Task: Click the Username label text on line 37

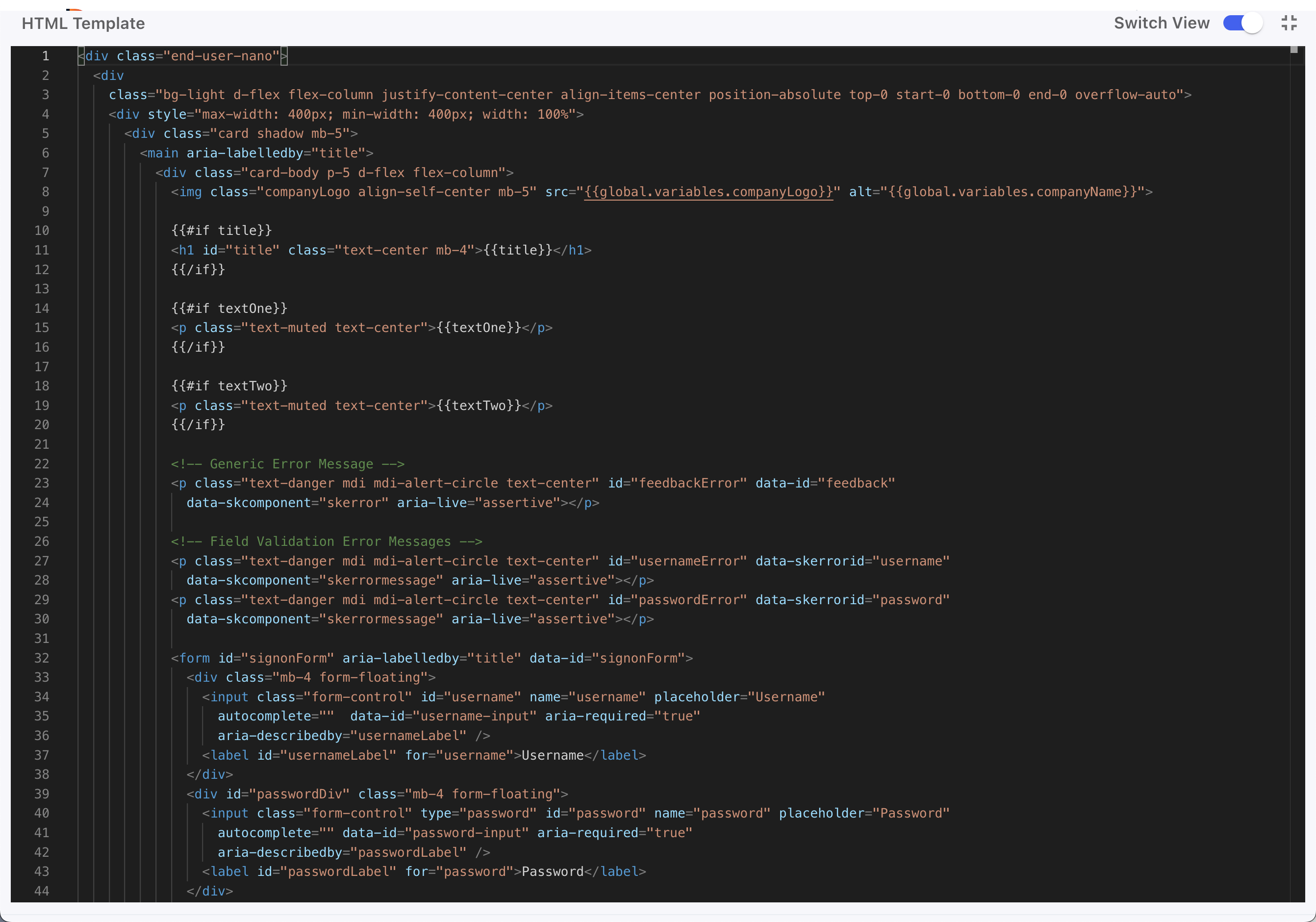Action: coord(552,755)
